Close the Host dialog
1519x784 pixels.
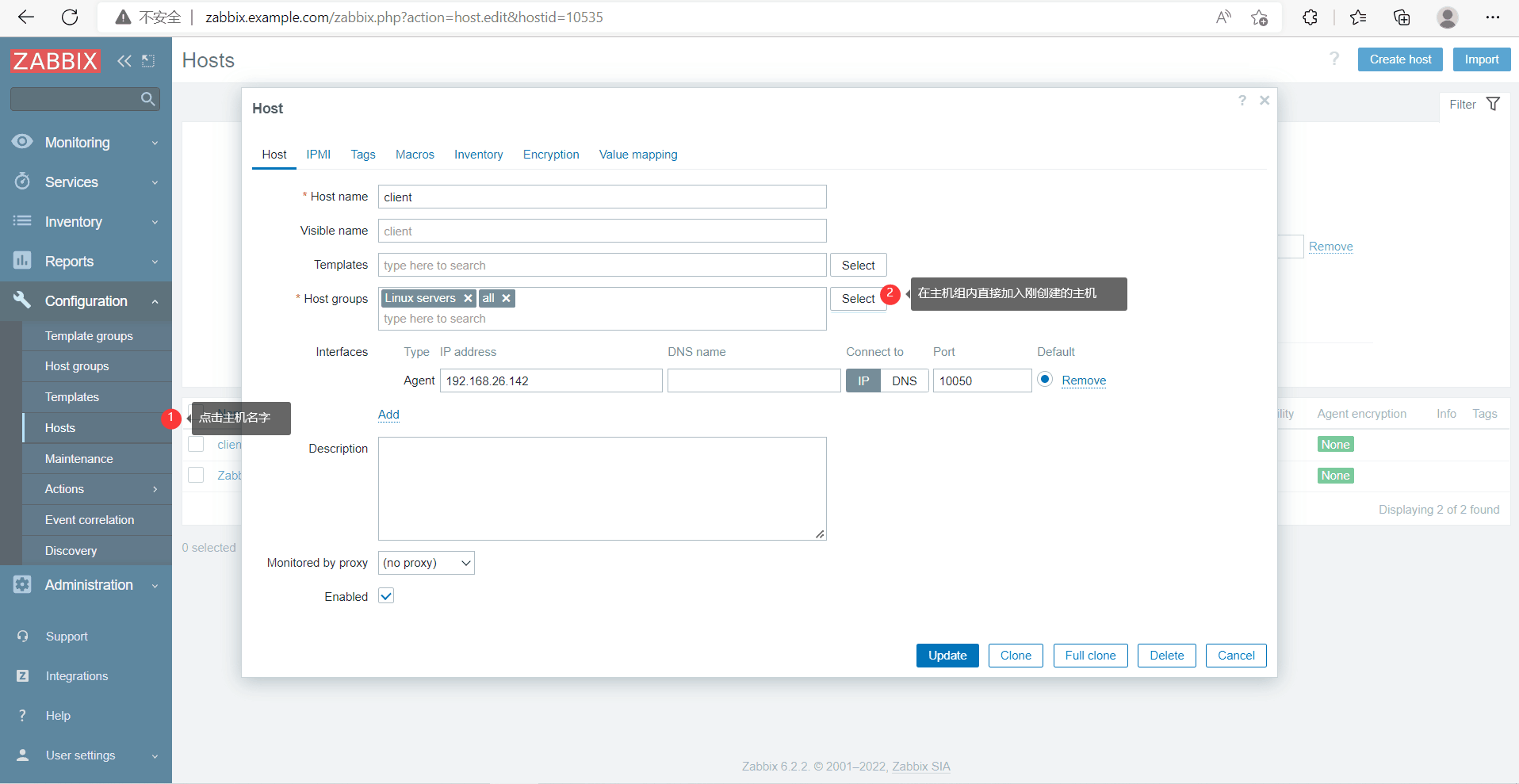1265,100
